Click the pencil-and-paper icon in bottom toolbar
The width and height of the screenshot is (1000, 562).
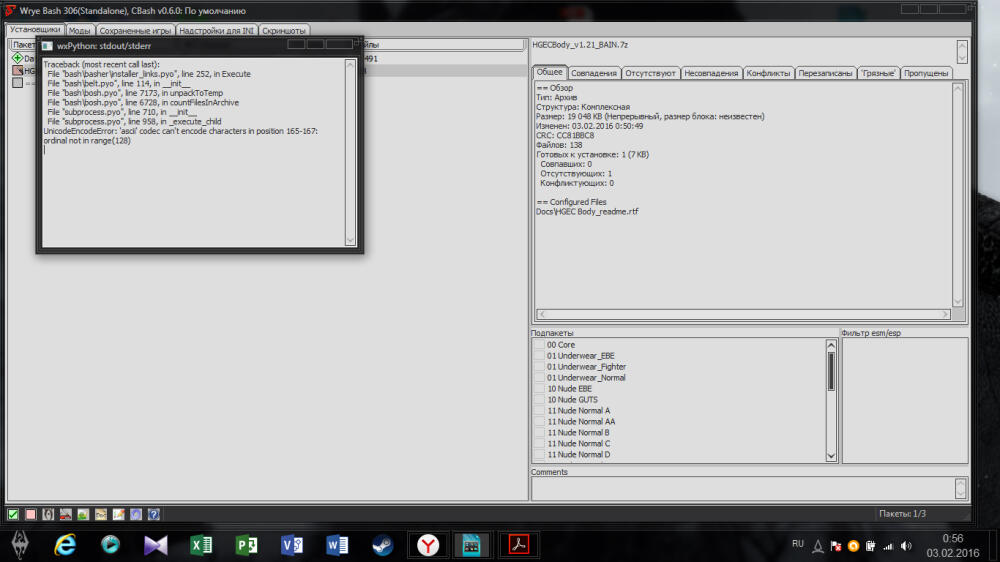click(119, 514)
